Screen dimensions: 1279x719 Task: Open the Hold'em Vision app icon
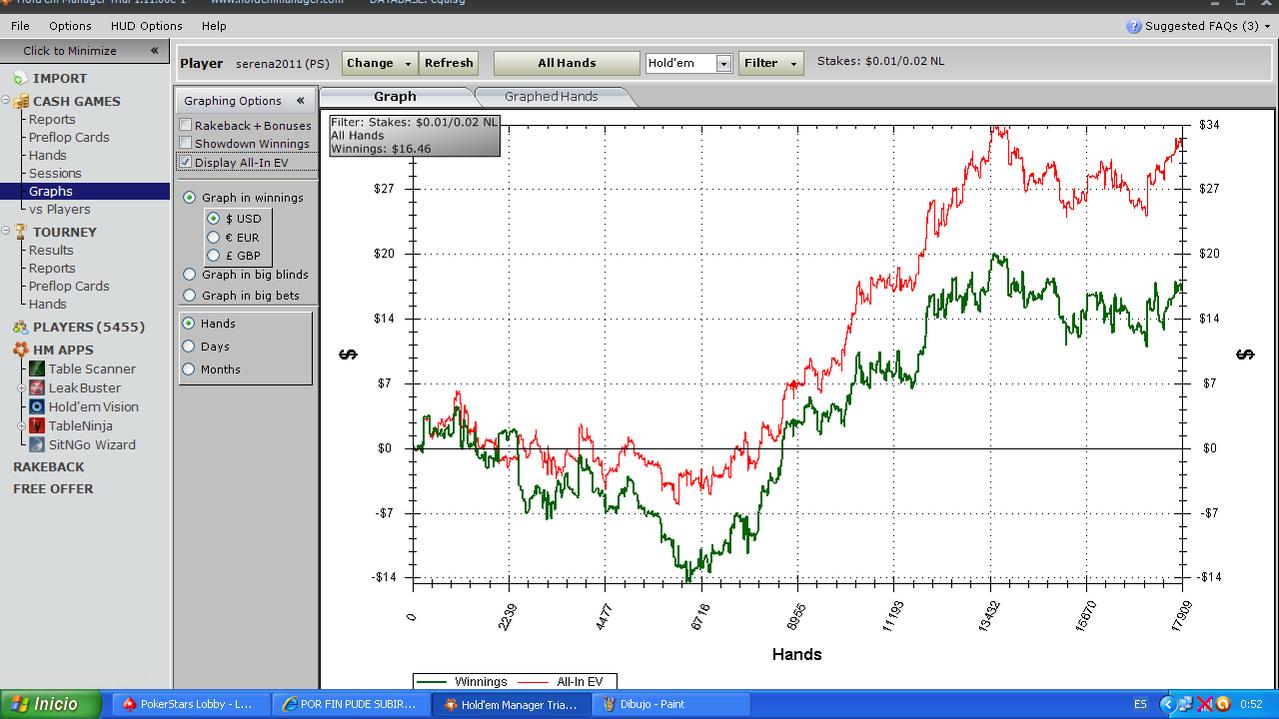[37, 407]
